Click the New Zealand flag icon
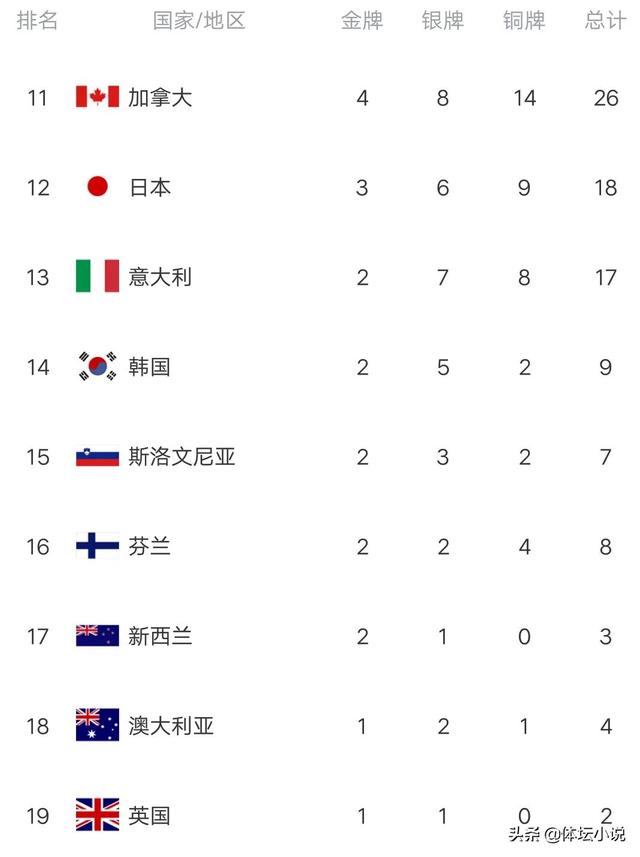The image size is (640, 857). (97, 636)
